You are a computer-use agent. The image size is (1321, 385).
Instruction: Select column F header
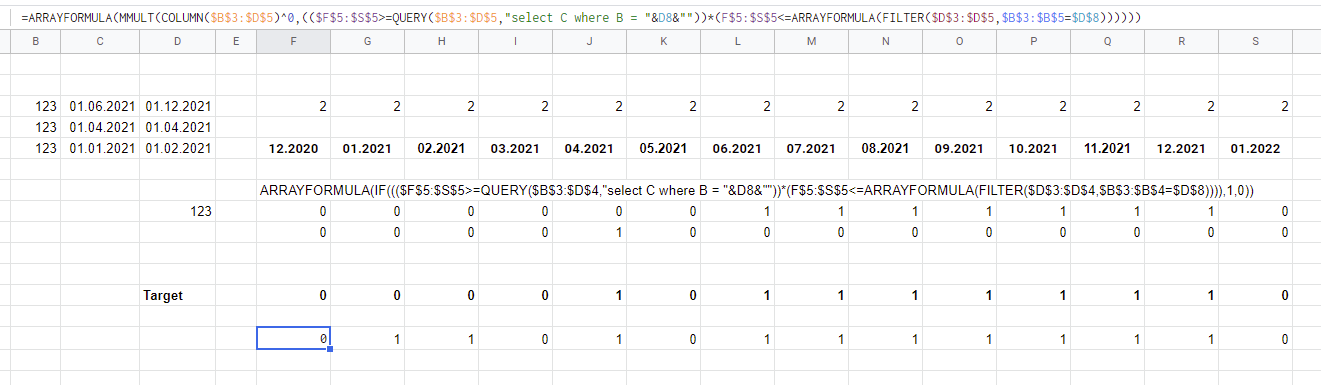click(x=294, y=41)
